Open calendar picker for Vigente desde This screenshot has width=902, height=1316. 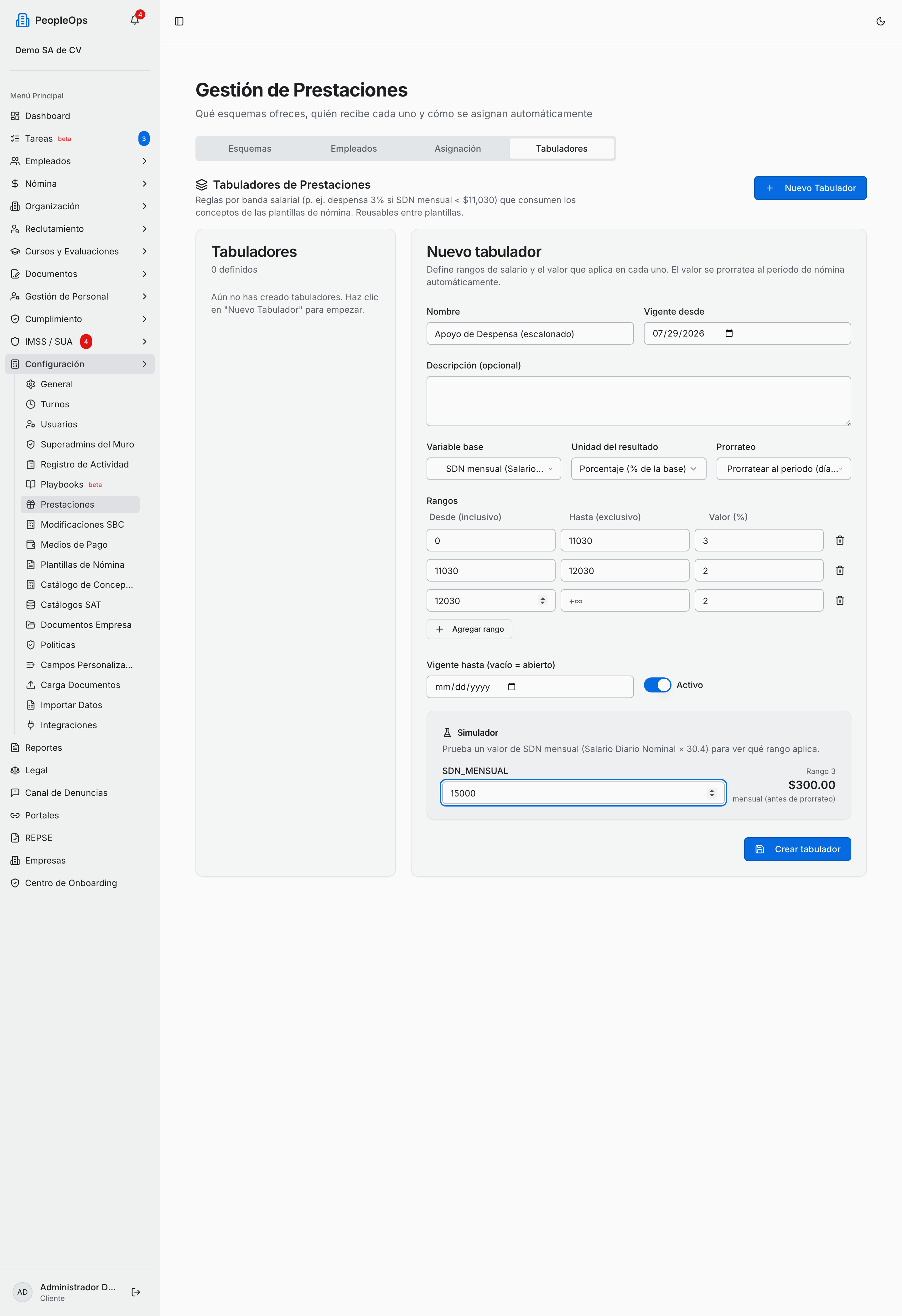pyautogui.click(x=729, y=333)
